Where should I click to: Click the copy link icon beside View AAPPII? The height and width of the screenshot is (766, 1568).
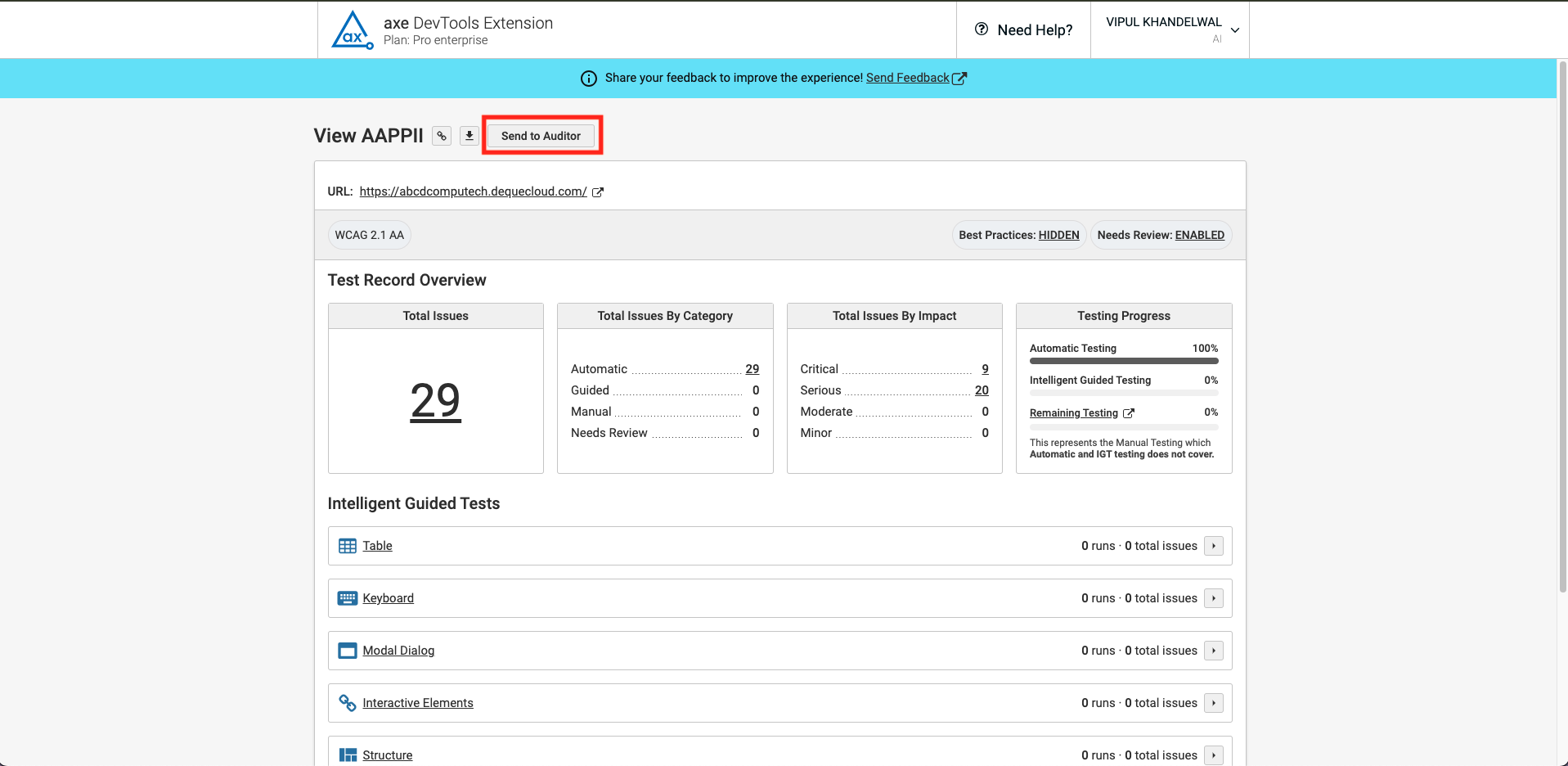pos(442,136)
